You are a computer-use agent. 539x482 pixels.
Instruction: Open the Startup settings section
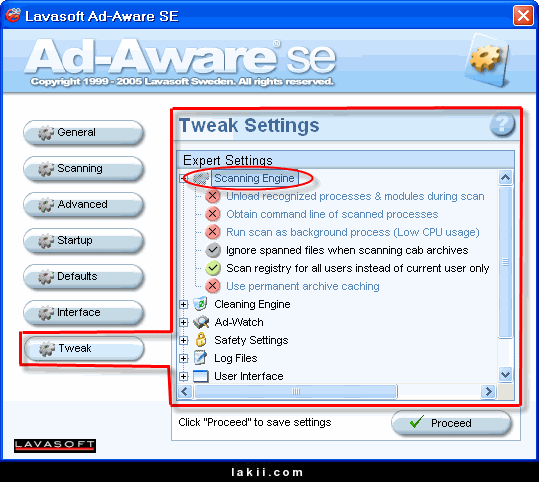tap(83, 240)
